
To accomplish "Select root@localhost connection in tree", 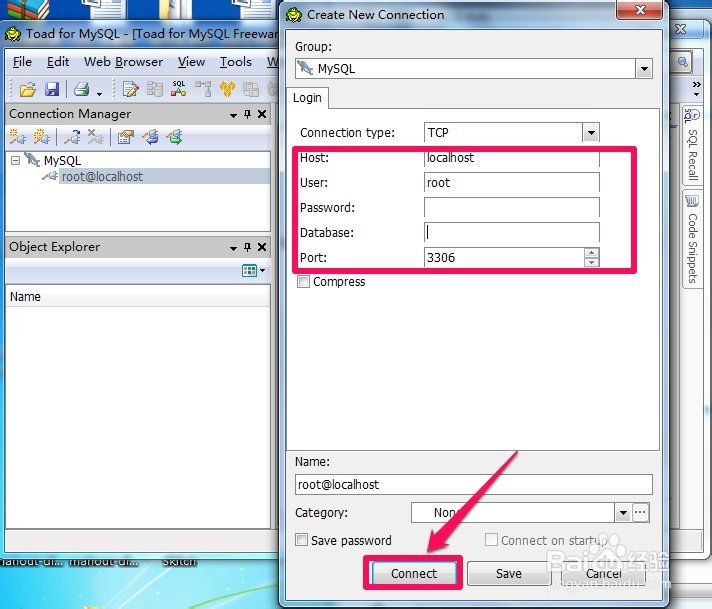I will coord(102,176).
